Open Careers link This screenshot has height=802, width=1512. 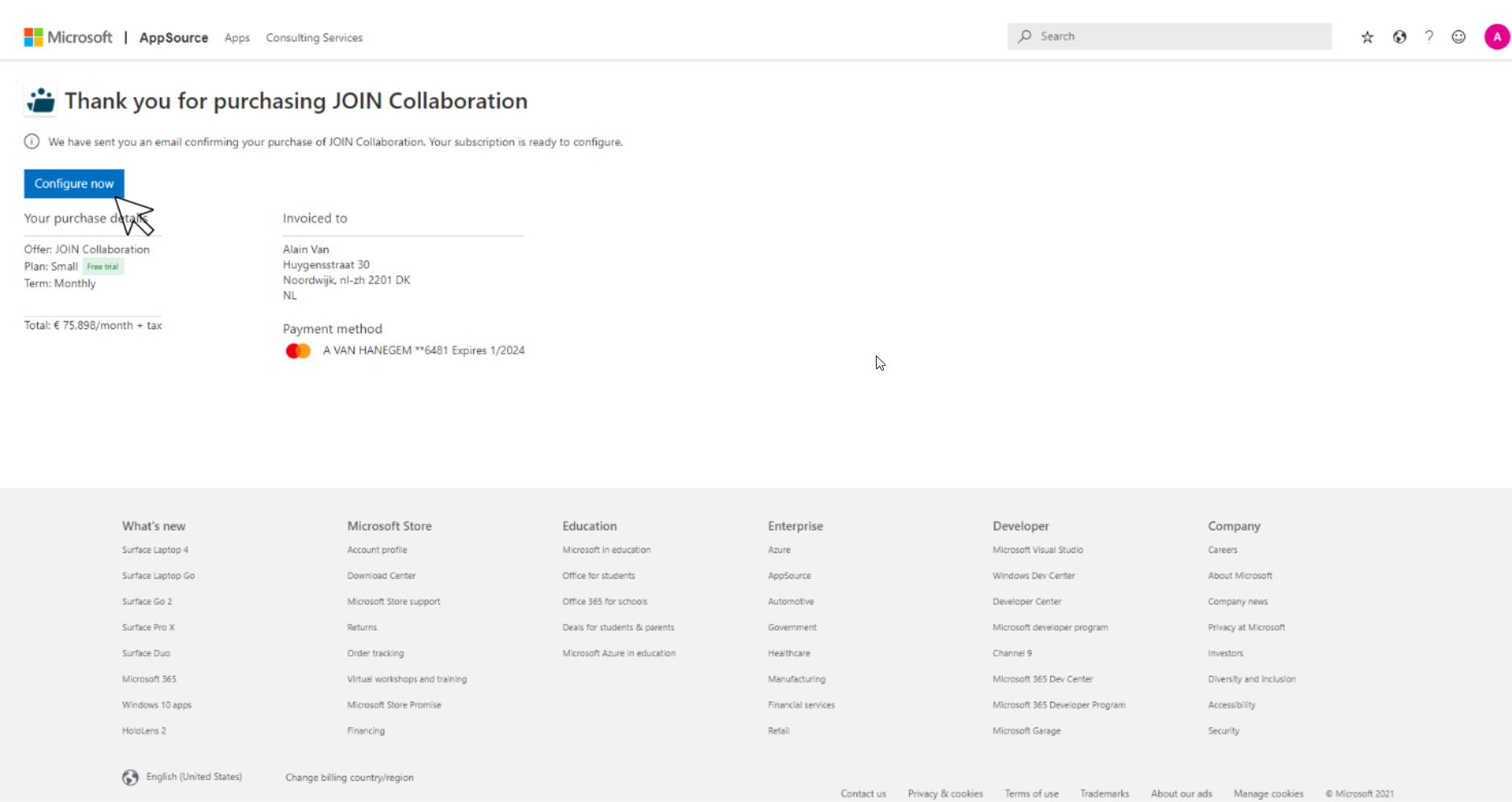click(1222, 550)
